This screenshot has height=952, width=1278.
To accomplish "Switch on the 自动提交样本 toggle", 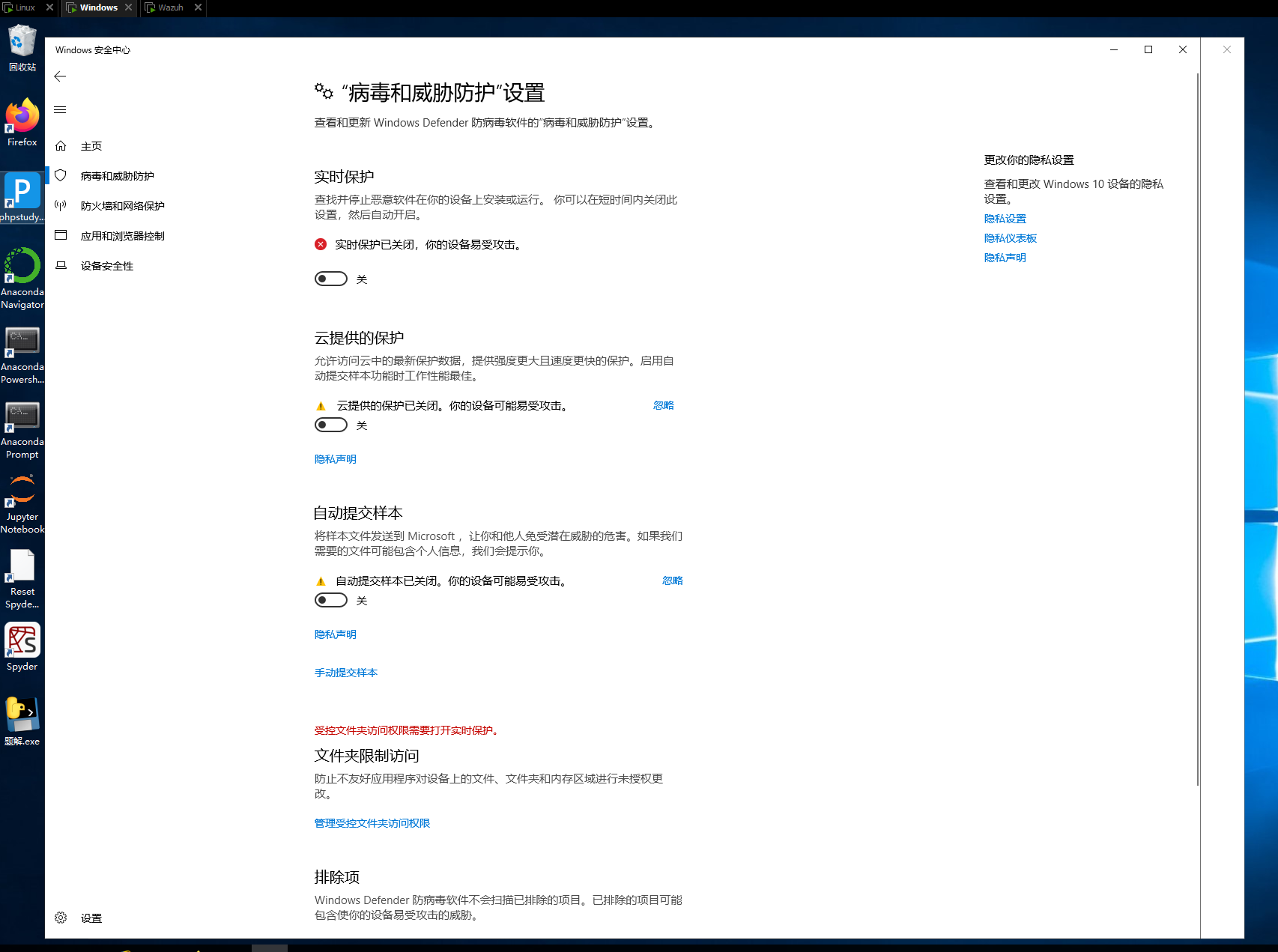I will (x=331, y=600).
